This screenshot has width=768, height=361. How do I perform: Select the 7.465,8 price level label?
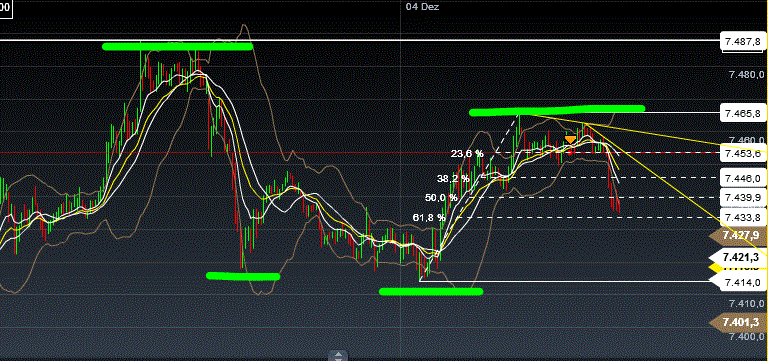[743, 114]
